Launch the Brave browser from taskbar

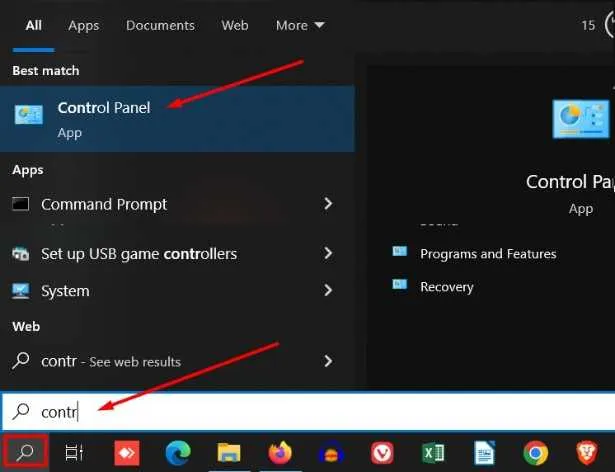click(x=587, y=452)
